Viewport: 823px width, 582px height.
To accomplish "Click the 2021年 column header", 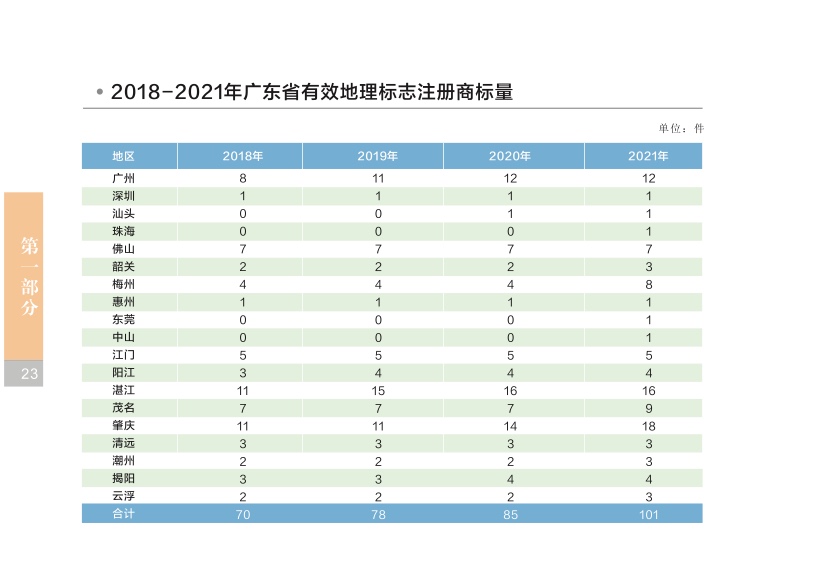I will pos(648,156).
